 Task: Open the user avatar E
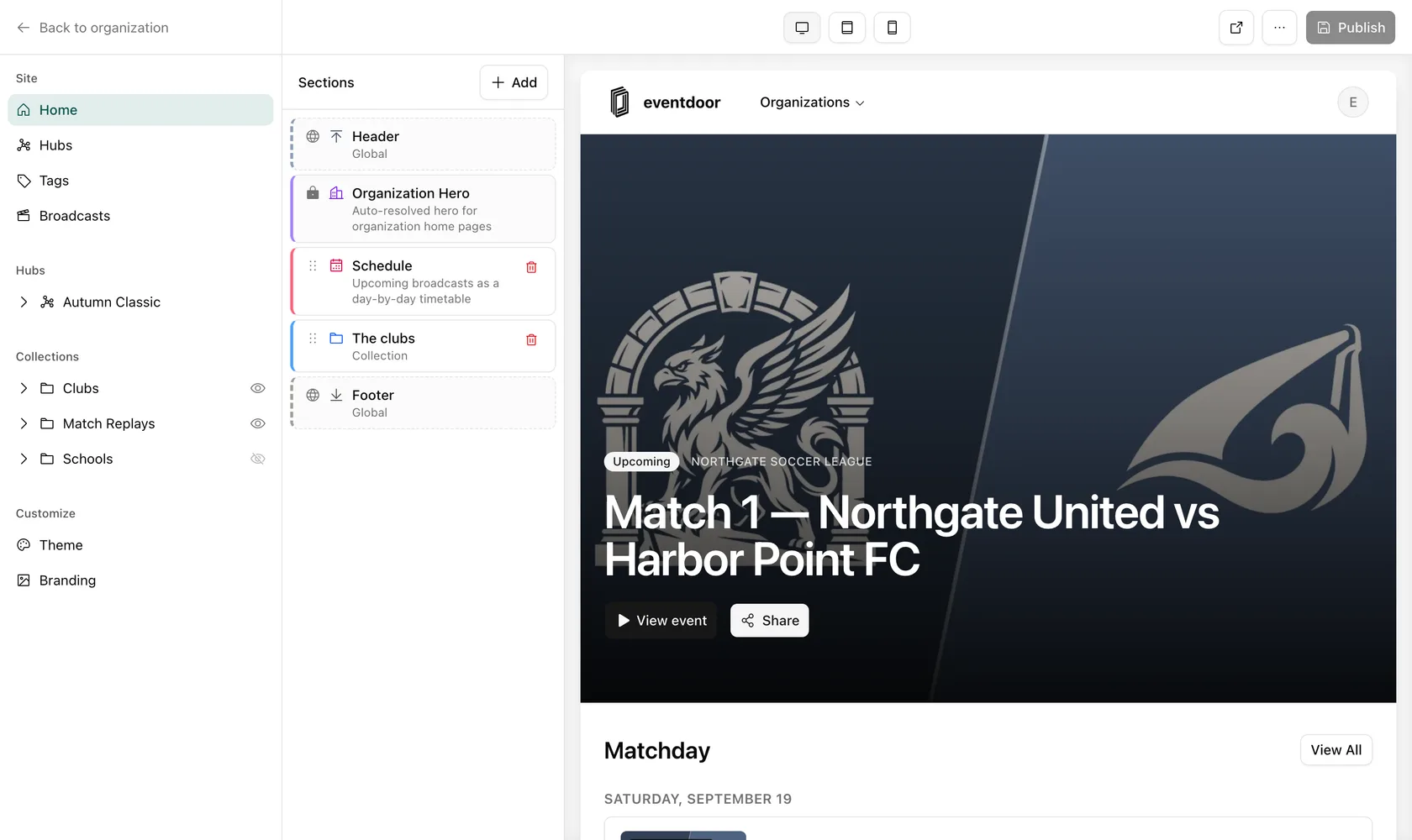[x=1353, y=102]
